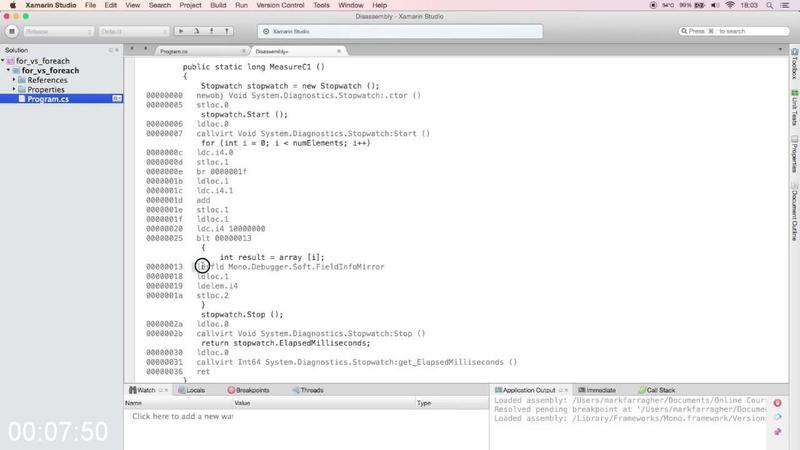Open the Build menu

click(218, 5)
